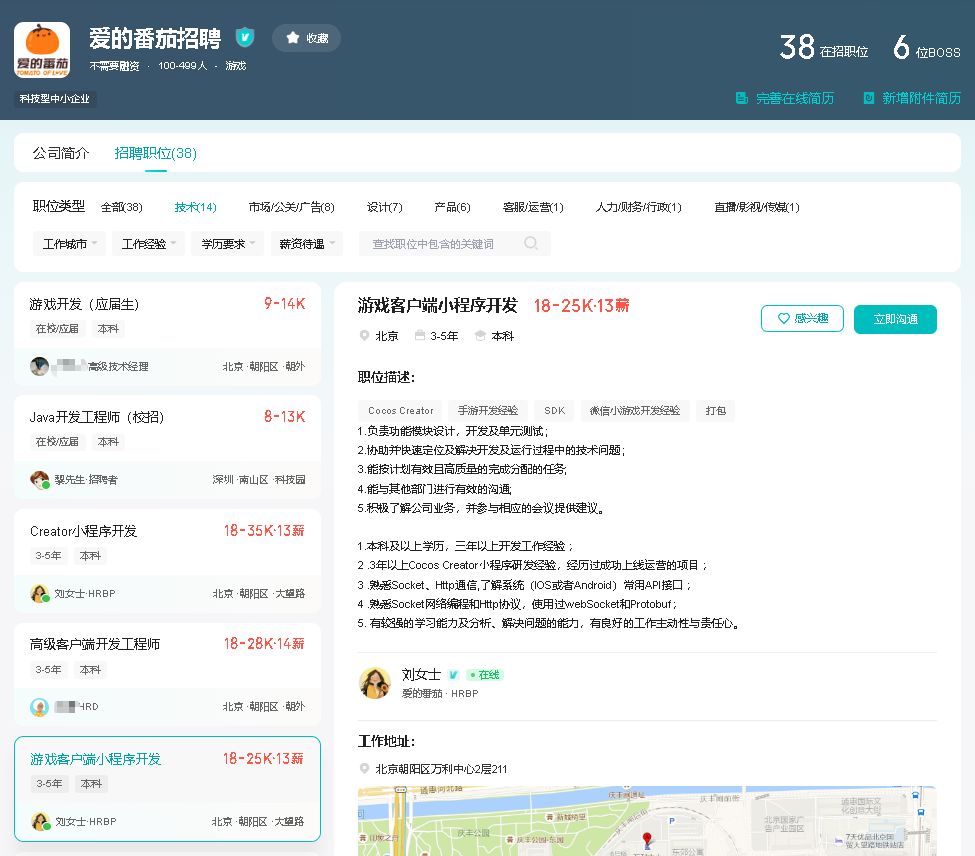The height and width of the screenshot is (856, 975).
Task: Expand the 工作经验 filter dropdown
Action: coord(149,243)
